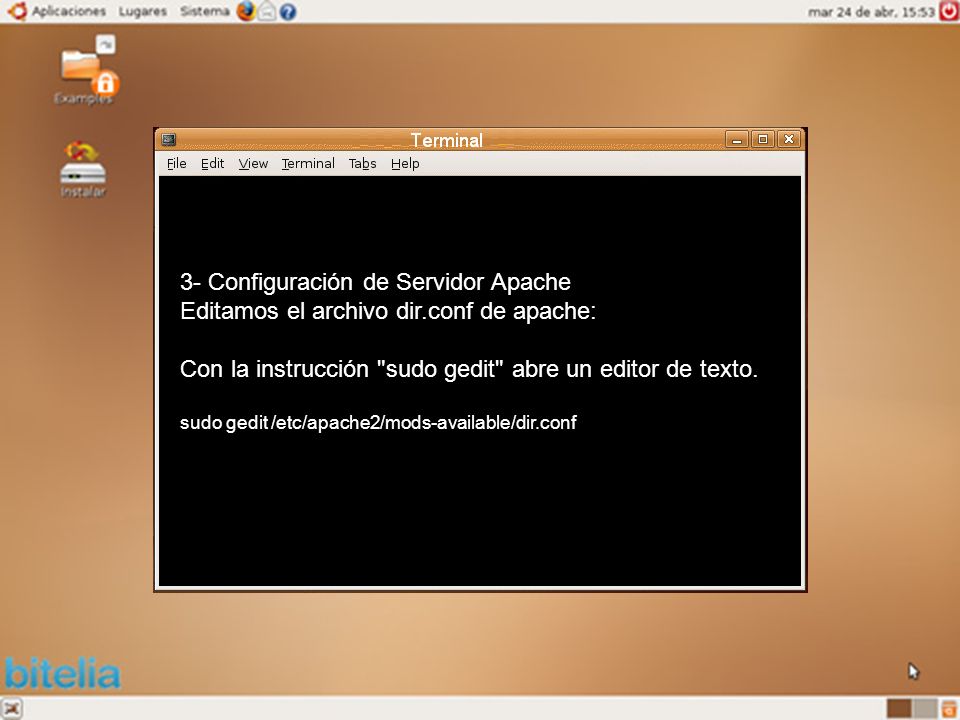The image size is (960, 720).
Task: Click the command 'sudo gedit /etc/apache2/mods-available/dir.conf'
Action: (378, 422)
